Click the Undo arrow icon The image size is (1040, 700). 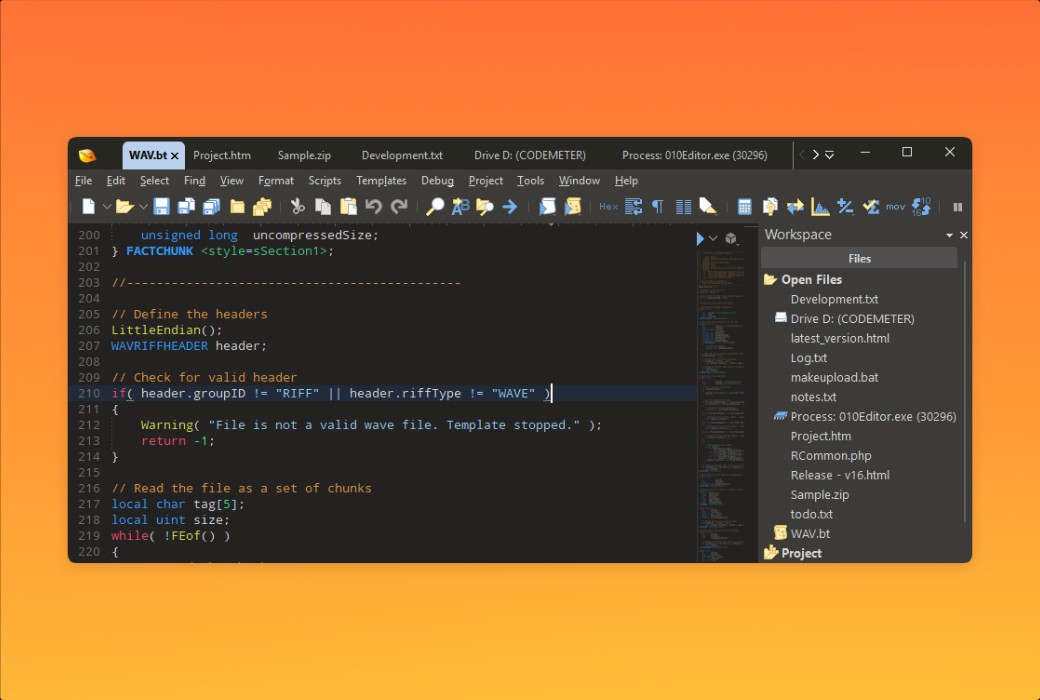375,207
